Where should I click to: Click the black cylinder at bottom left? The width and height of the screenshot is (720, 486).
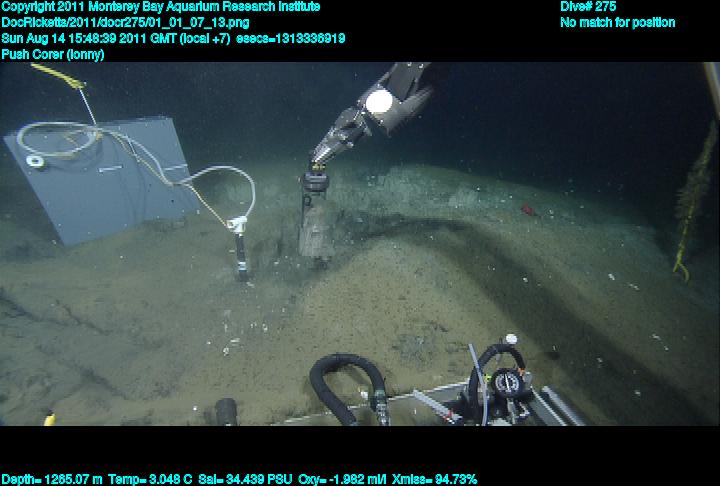tap(226, 411)
